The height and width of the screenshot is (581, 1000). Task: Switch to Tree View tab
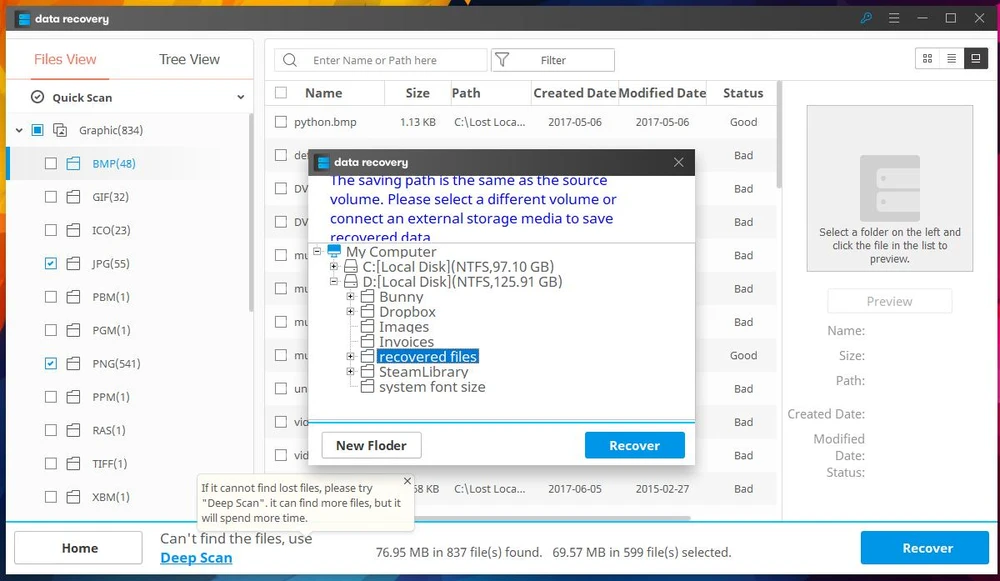[x=189, y=59]
